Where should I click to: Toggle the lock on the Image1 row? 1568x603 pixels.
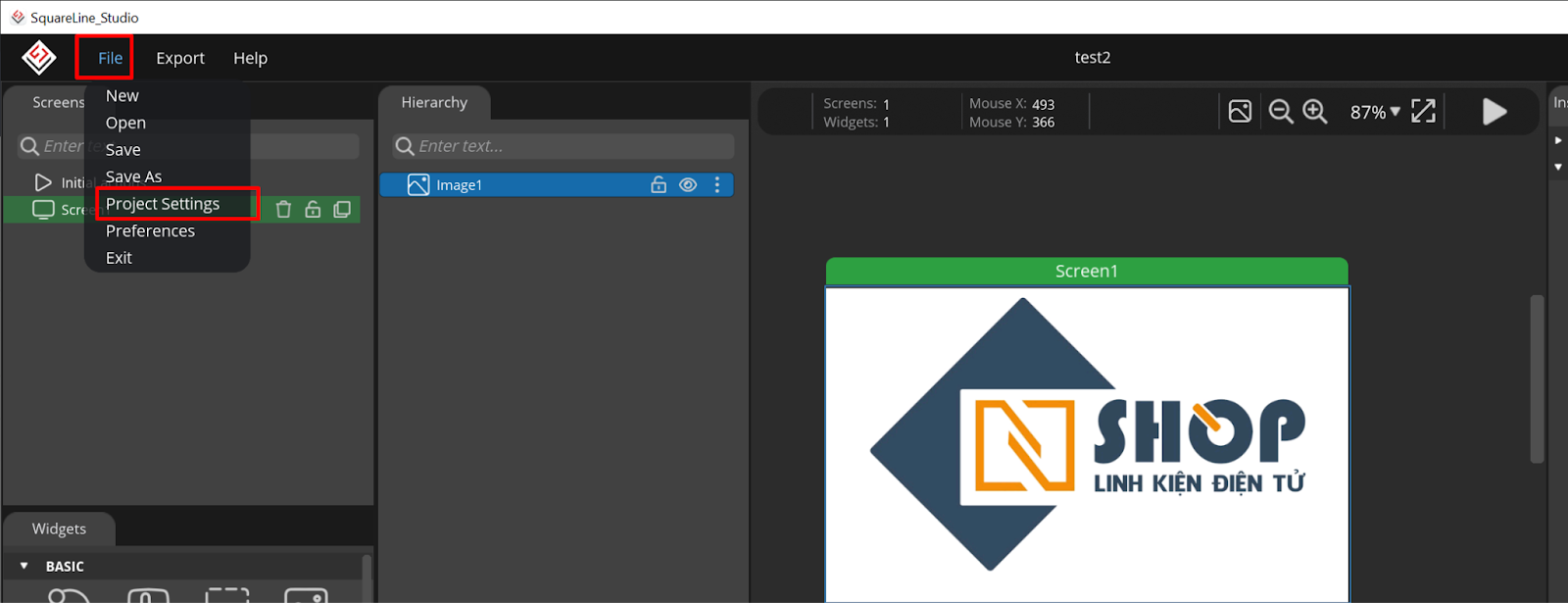[659, 184]
